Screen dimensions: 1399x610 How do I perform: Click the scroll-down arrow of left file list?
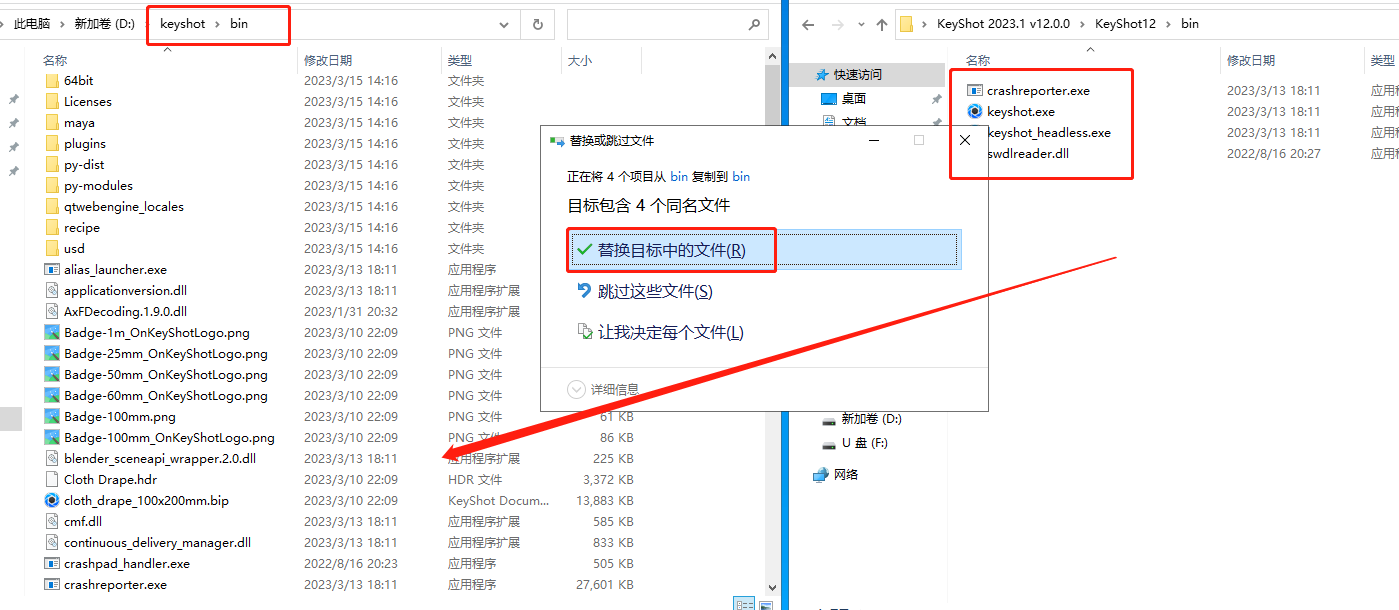click(772, 589)
